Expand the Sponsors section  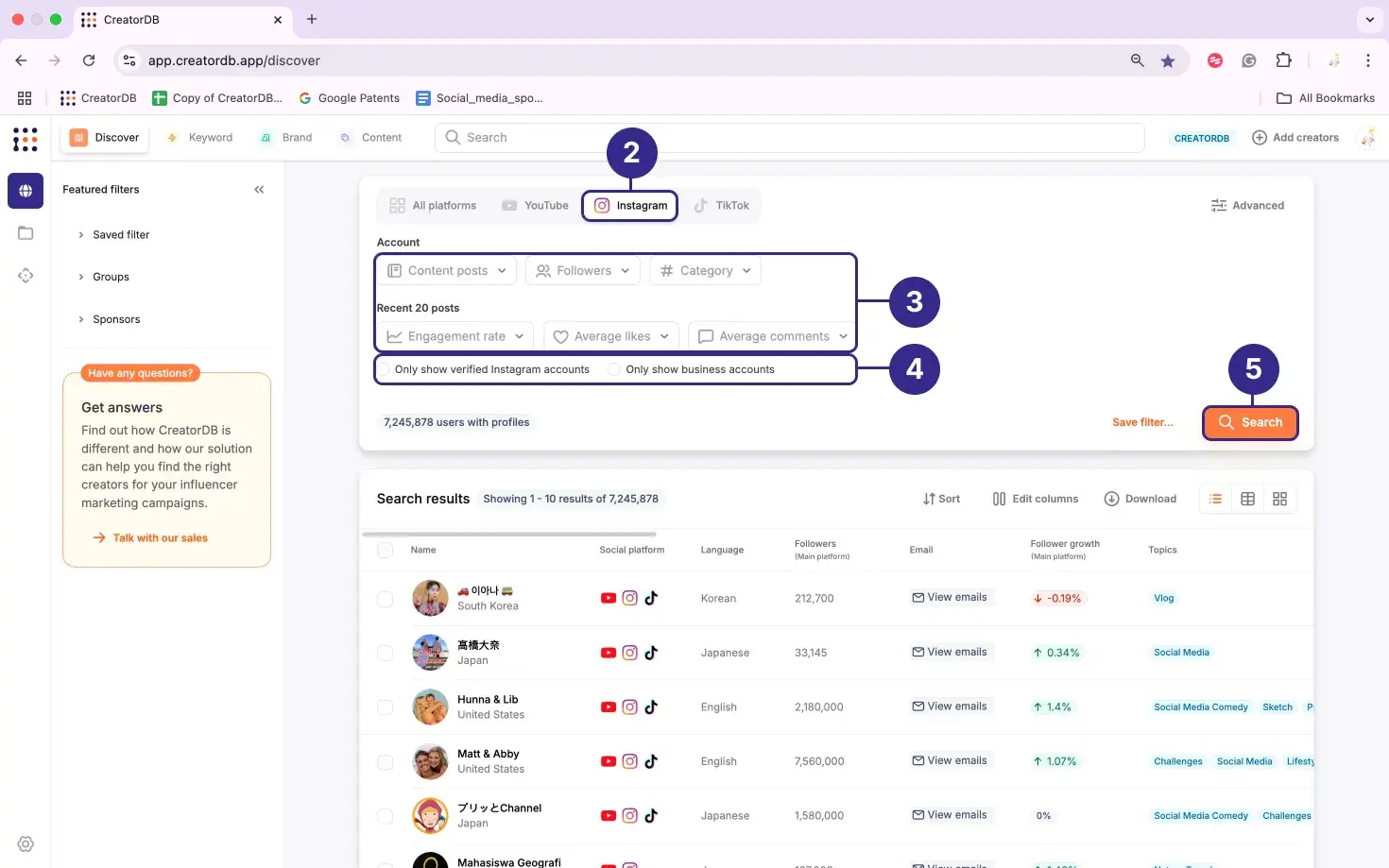pos(109,319)
